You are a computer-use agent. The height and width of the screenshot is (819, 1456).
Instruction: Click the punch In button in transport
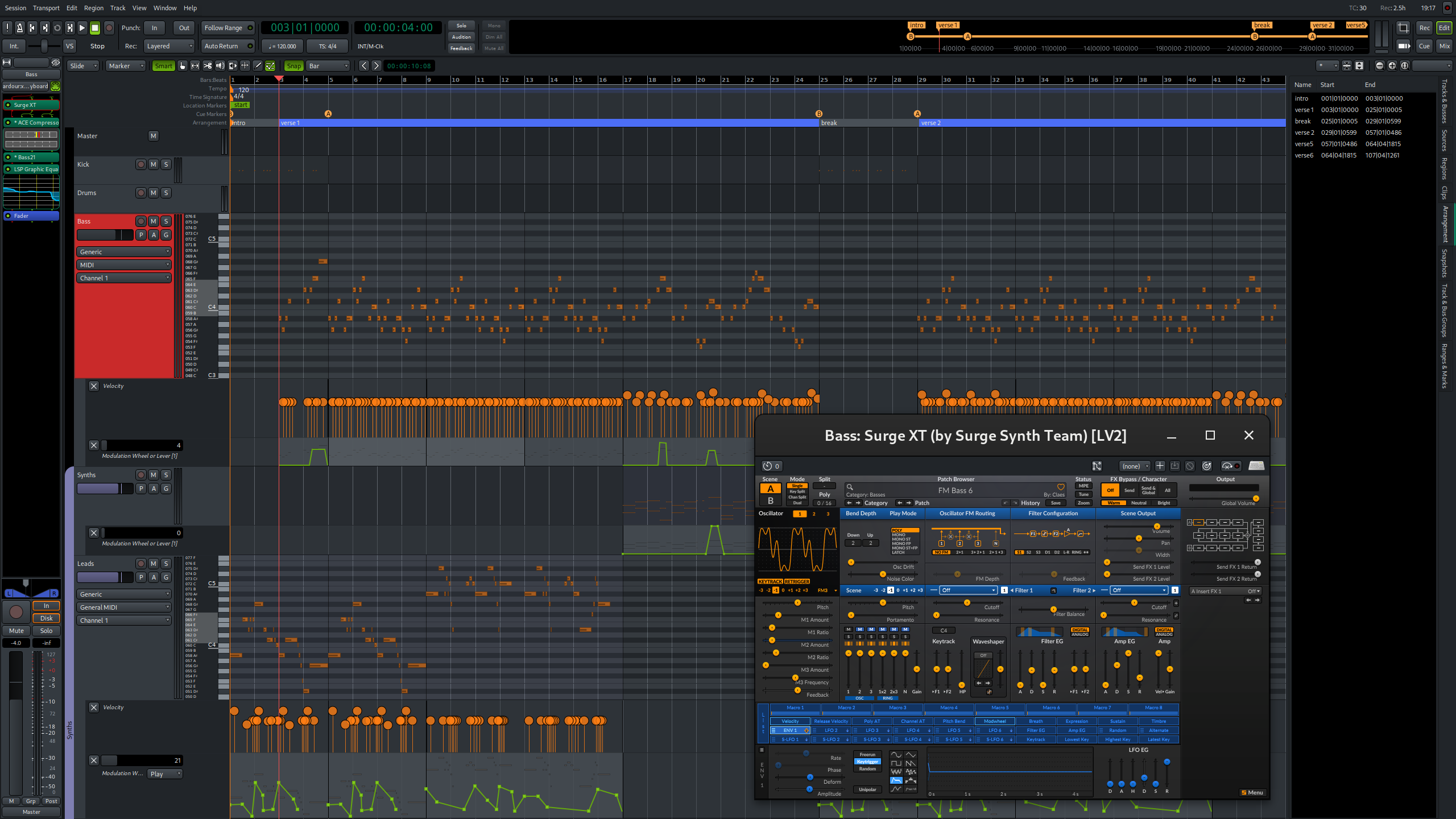(154, 27)
